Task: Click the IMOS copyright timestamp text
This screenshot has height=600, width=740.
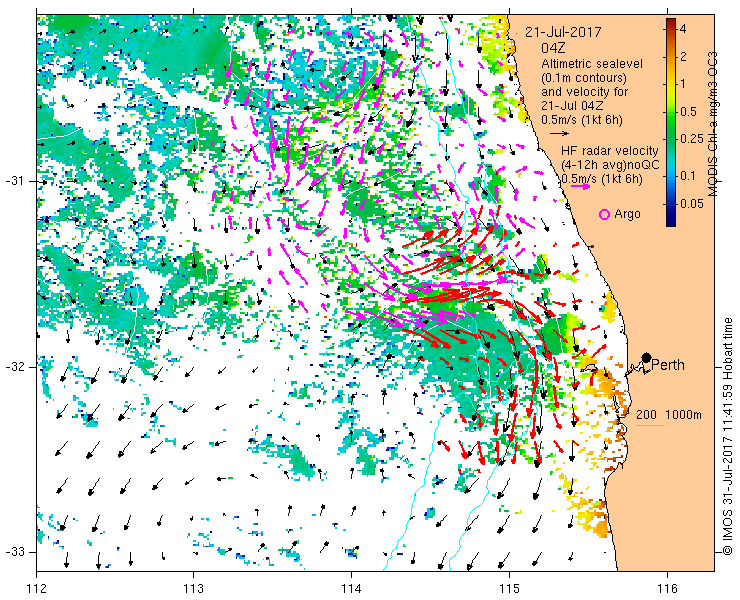Action: click(x=727, y=436)
